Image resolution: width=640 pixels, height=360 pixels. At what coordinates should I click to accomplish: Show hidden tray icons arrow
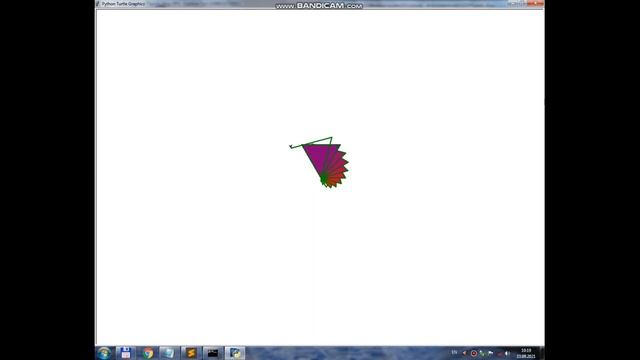[x=464, y=353]
